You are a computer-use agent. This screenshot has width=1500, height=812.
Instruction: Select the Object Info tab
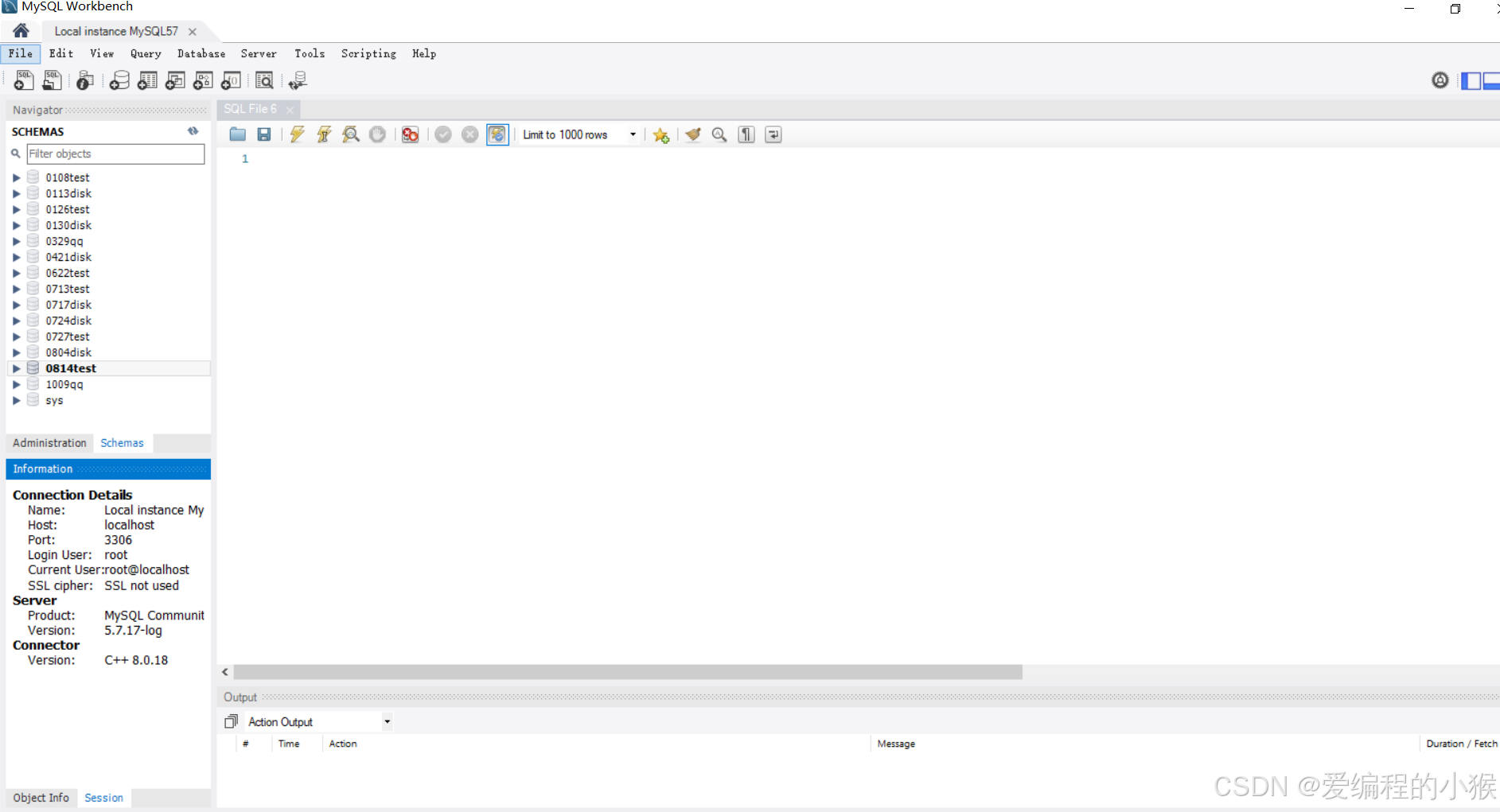click(x=41, y=798)
